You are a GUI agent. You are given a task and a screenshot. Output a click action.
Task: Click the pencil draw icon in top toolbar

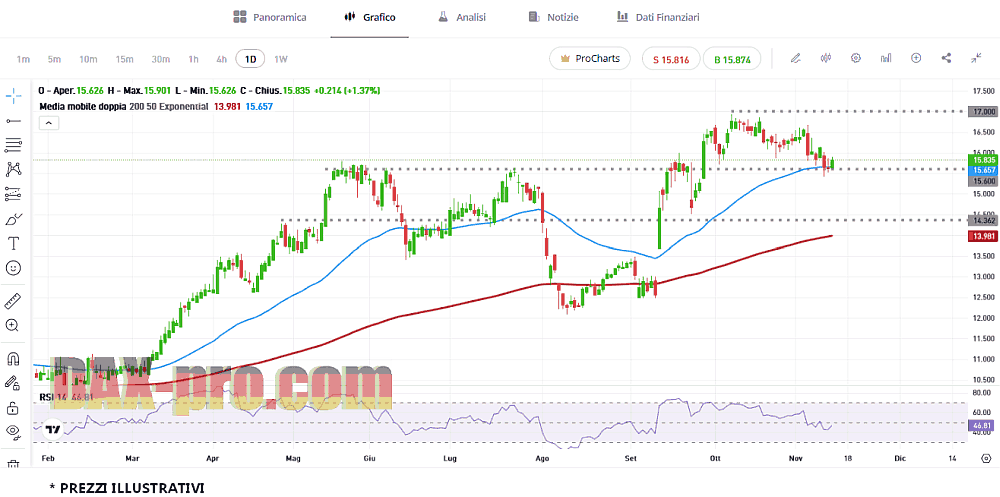pyautogui.click(x=795, y=58)
